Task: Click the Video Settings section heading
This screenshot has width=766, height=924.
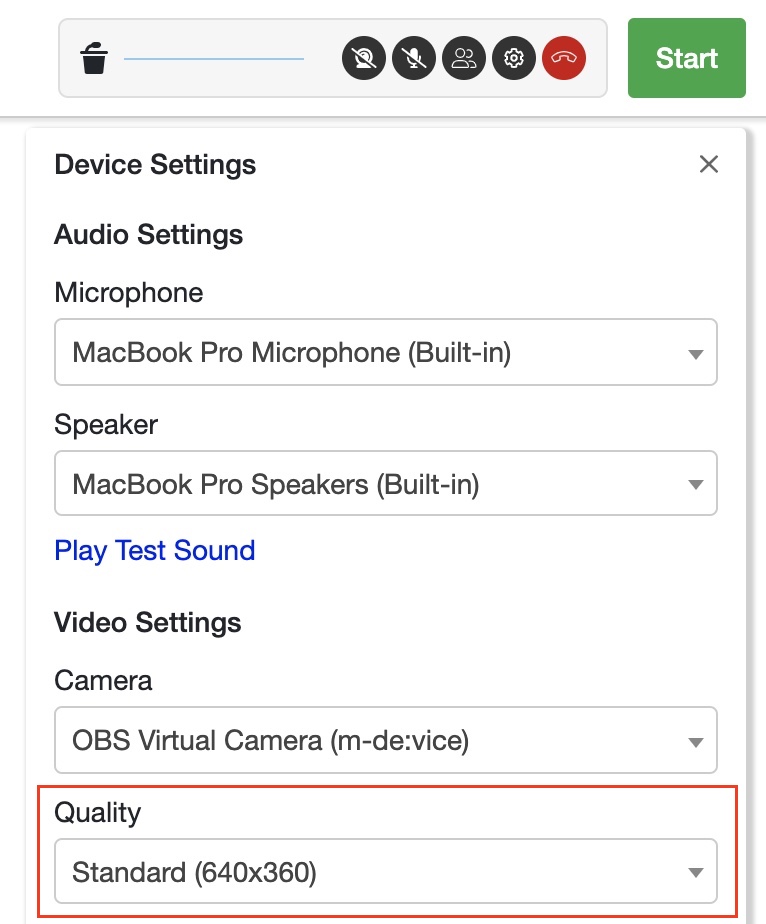Action: pyautogui.click(x=148, y=623)
